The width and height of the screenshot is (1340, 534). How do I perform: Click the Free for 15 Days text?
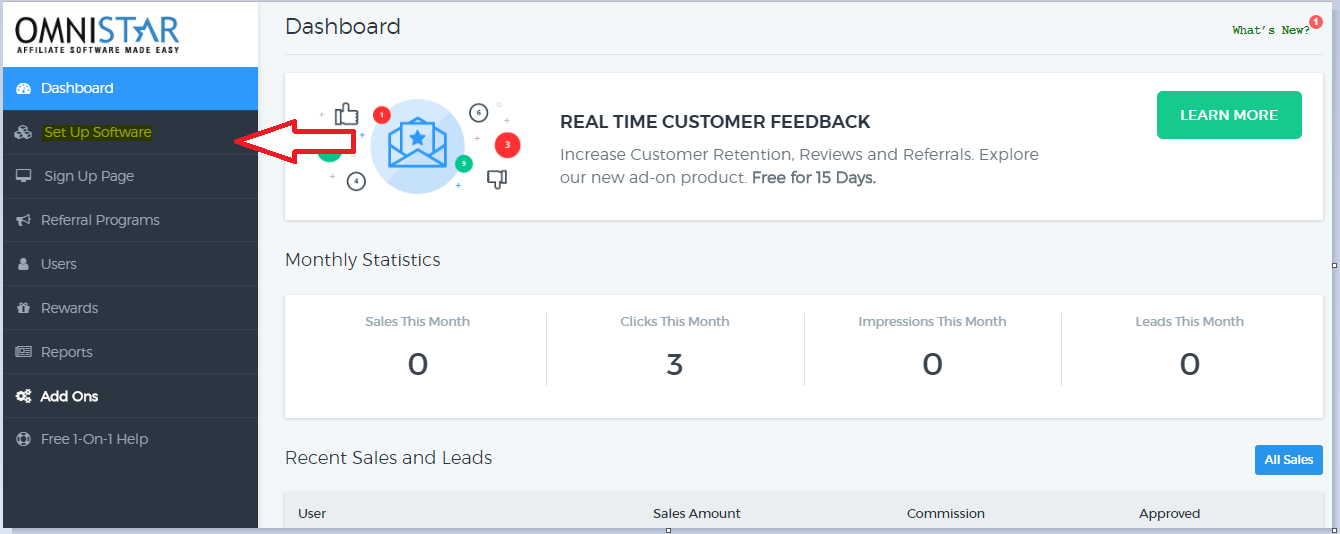[814, 178]
